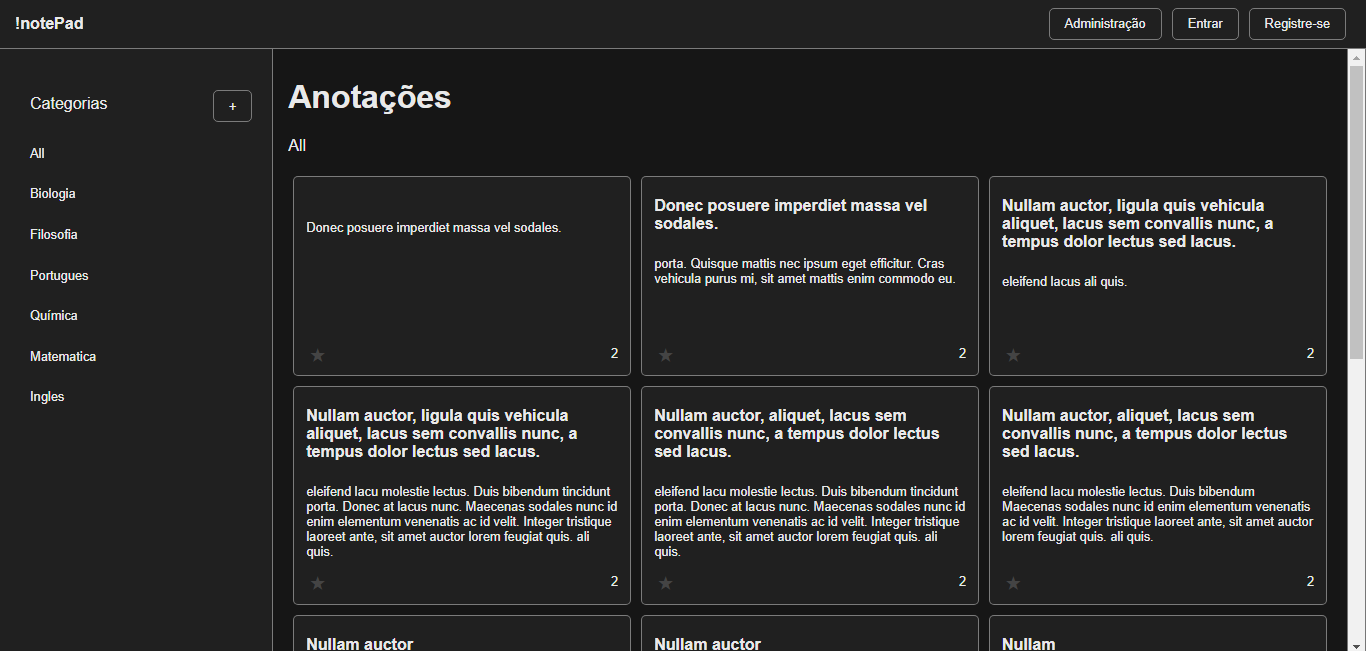Star the first untitled note card
Image resolution: width=1366 pixels, height=651 pixels.
(318, 355)
